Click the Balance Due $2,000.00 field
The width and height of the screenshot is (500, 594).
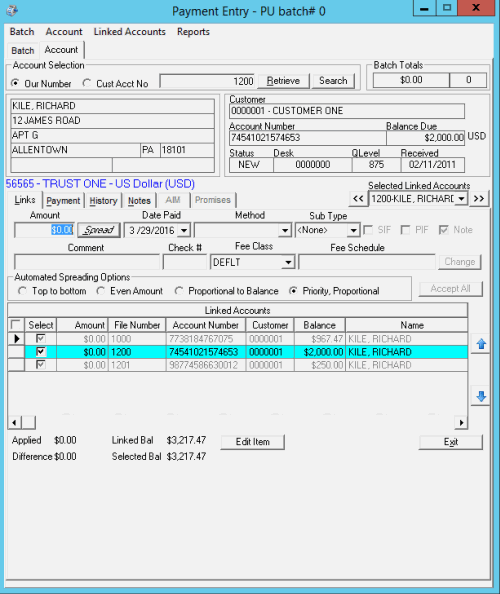click(x=425, y=138)
